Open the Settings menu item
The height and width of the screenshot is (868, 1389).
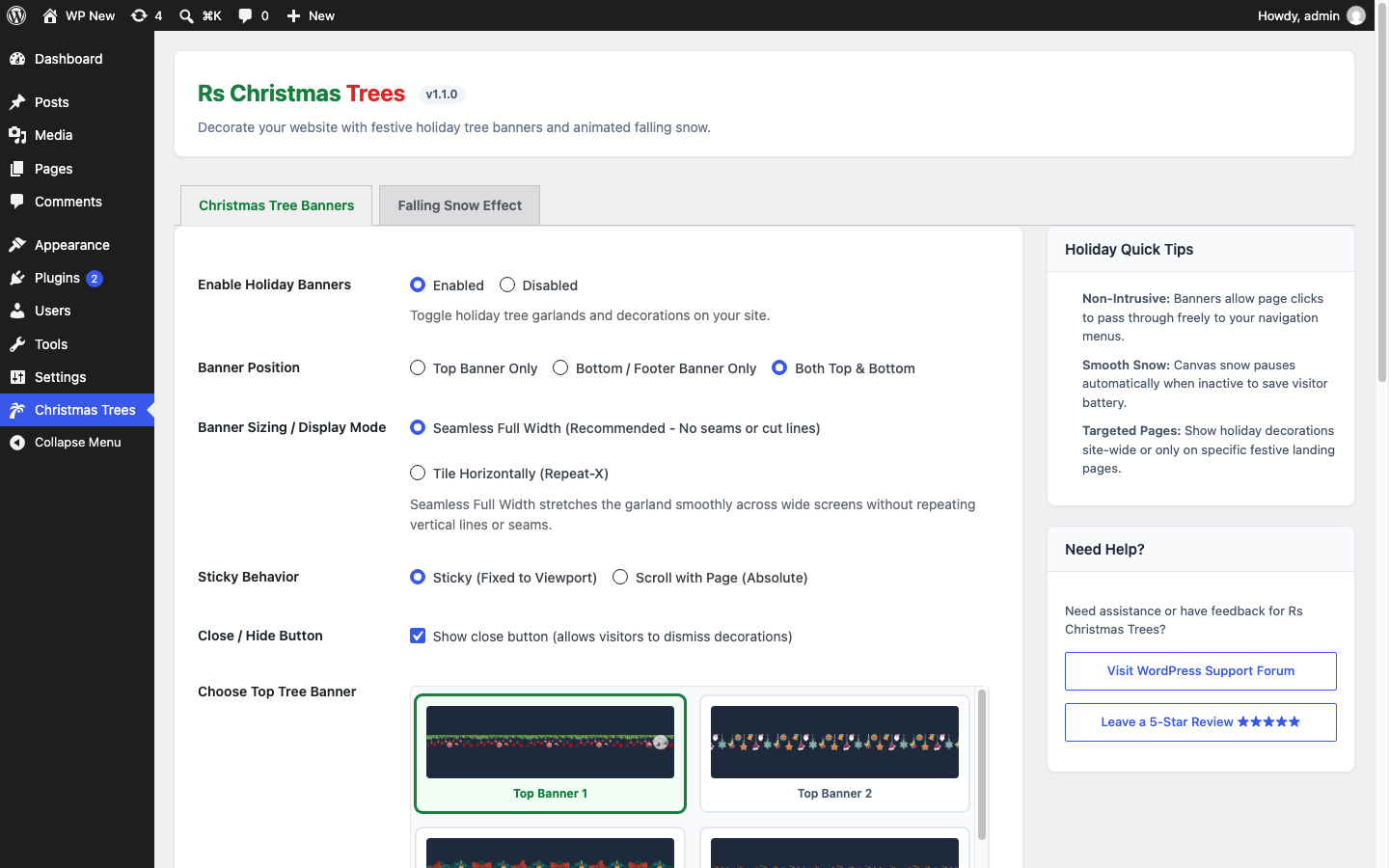(77, 377)
